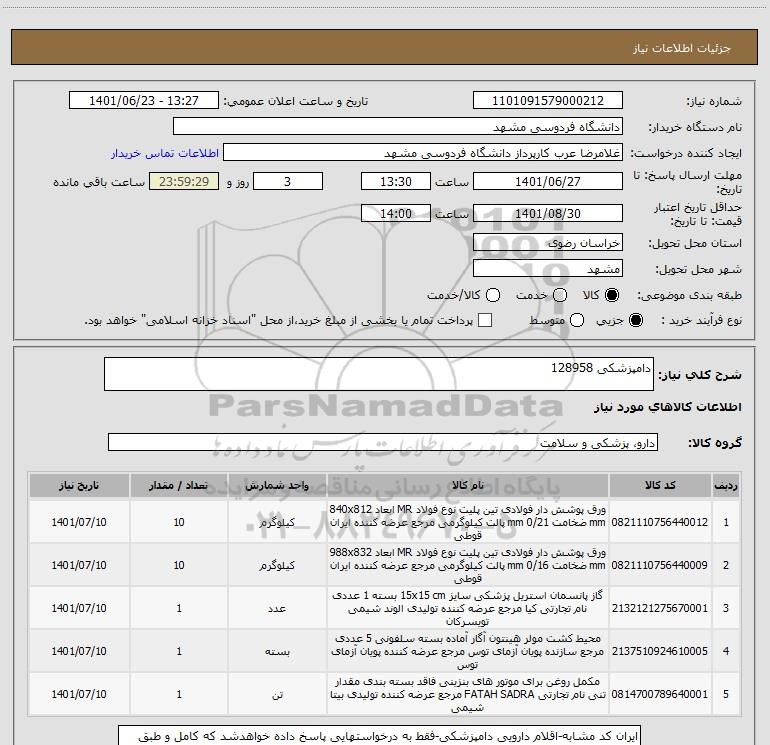The width and height of the screenshot is (770, 745).
Task: Select the کالا/خدمت radio button
Action: pyautogui.click(x=493, y=295)
